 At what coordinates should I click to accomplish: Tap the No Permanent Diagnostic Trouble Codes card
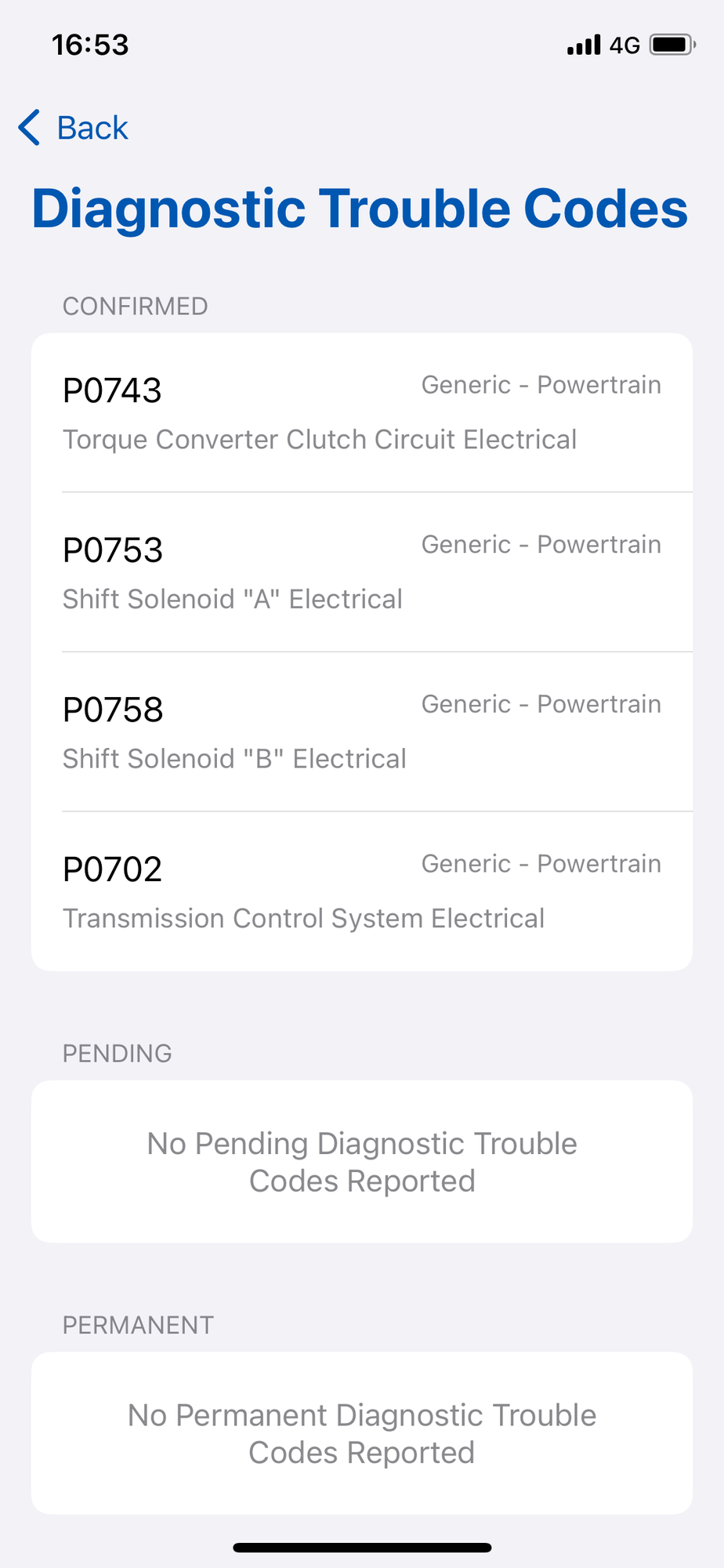(x=362, y=1433)
